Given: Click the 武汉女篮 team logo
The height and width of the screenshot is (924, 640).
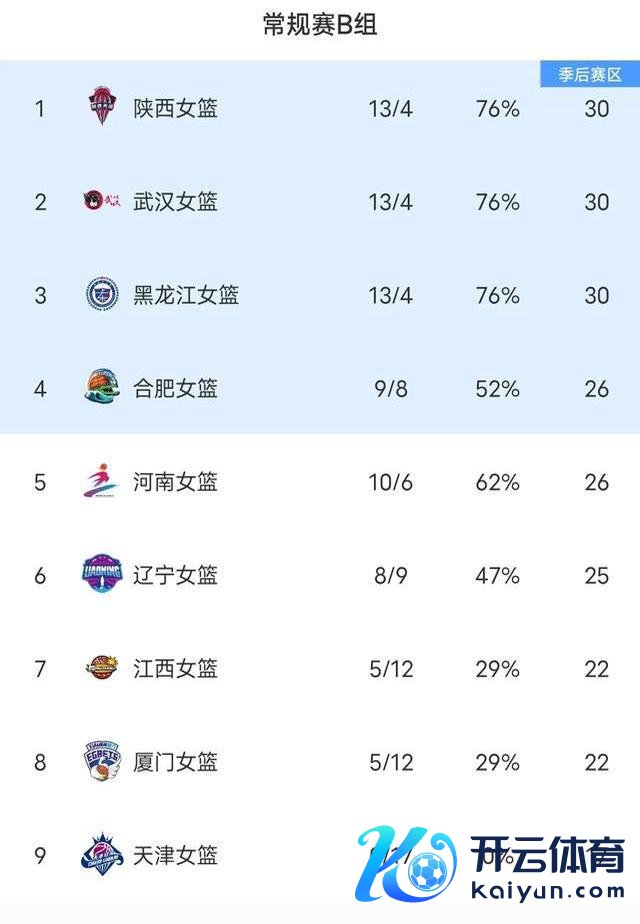Looking at the screenshot, I should [102, 201].
